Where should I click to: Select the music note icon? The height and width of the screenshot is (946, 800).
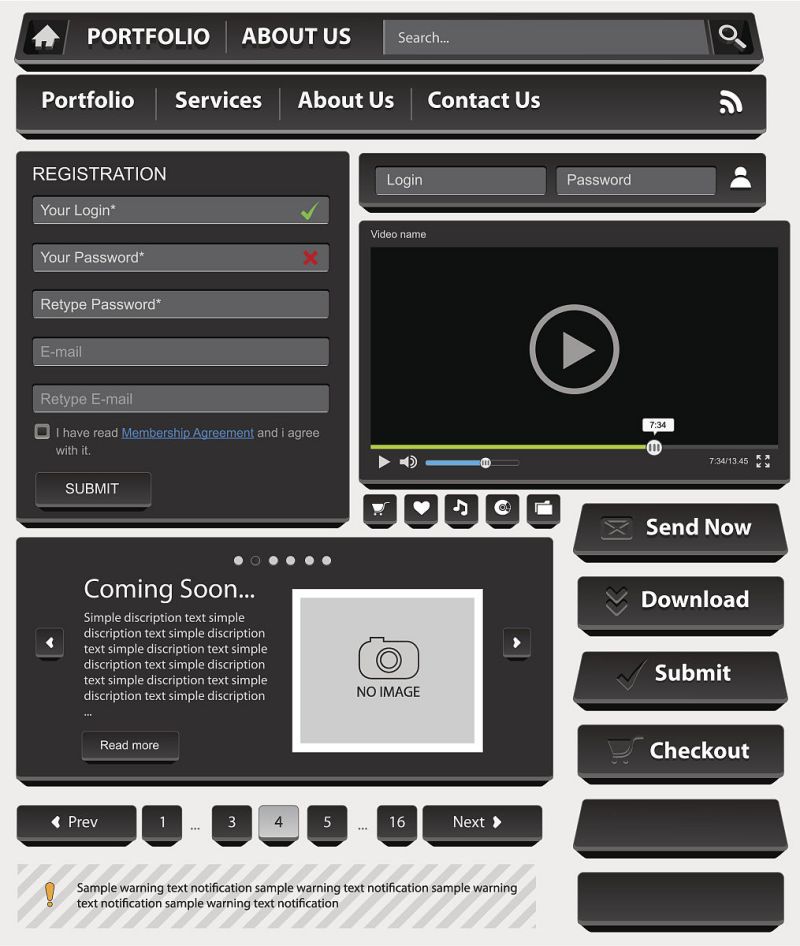pyautogui.click(x=461, y=510)
